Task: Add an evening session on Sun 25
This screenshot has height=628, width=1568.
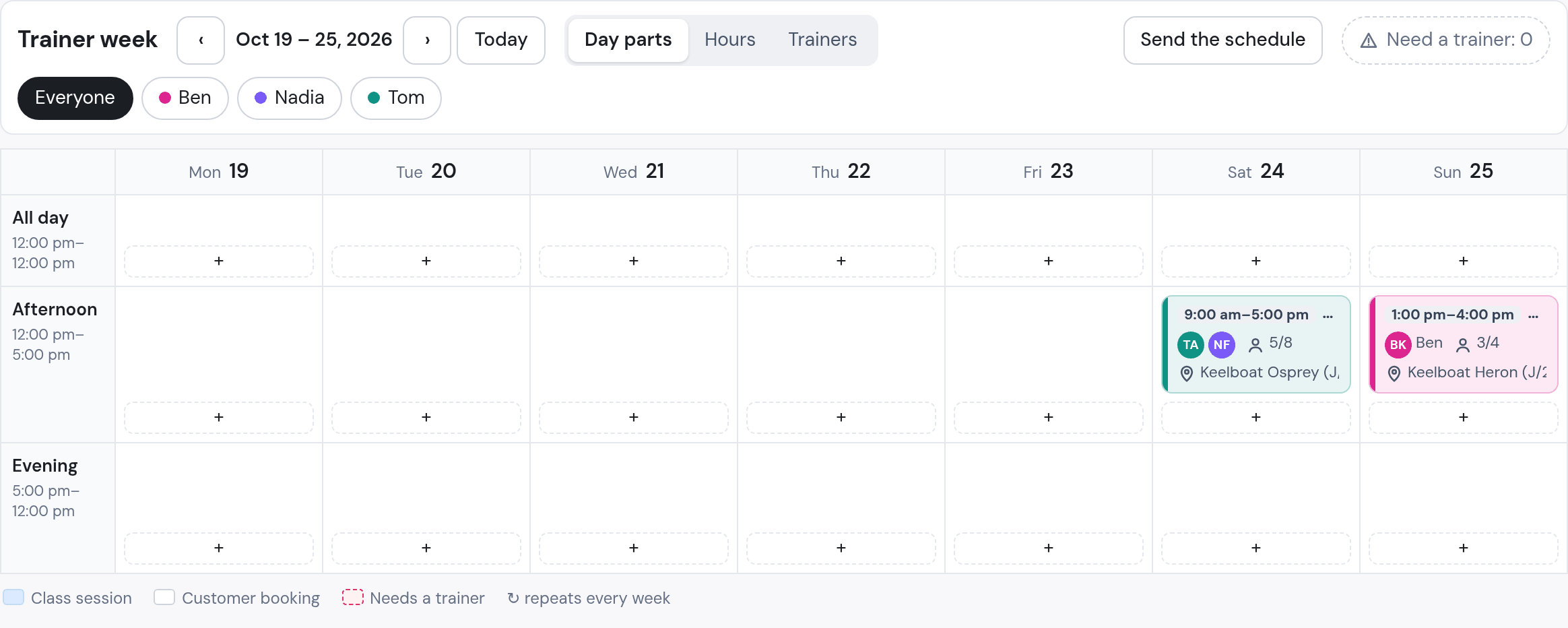Action: tap(1464, 548)
